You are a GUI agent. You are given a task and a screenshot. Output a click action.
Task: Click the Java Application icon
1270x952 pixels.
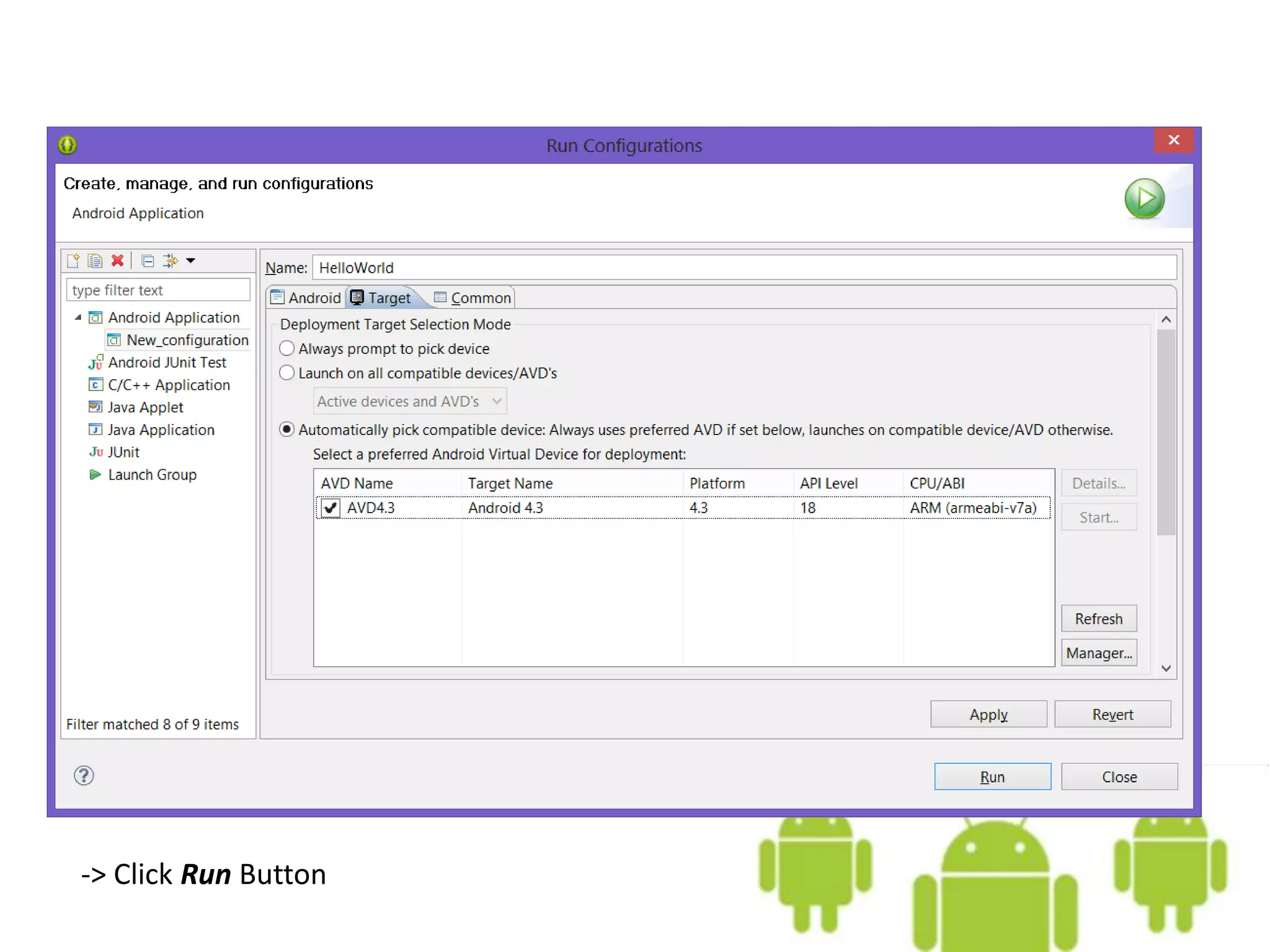[x=95, y=430]
